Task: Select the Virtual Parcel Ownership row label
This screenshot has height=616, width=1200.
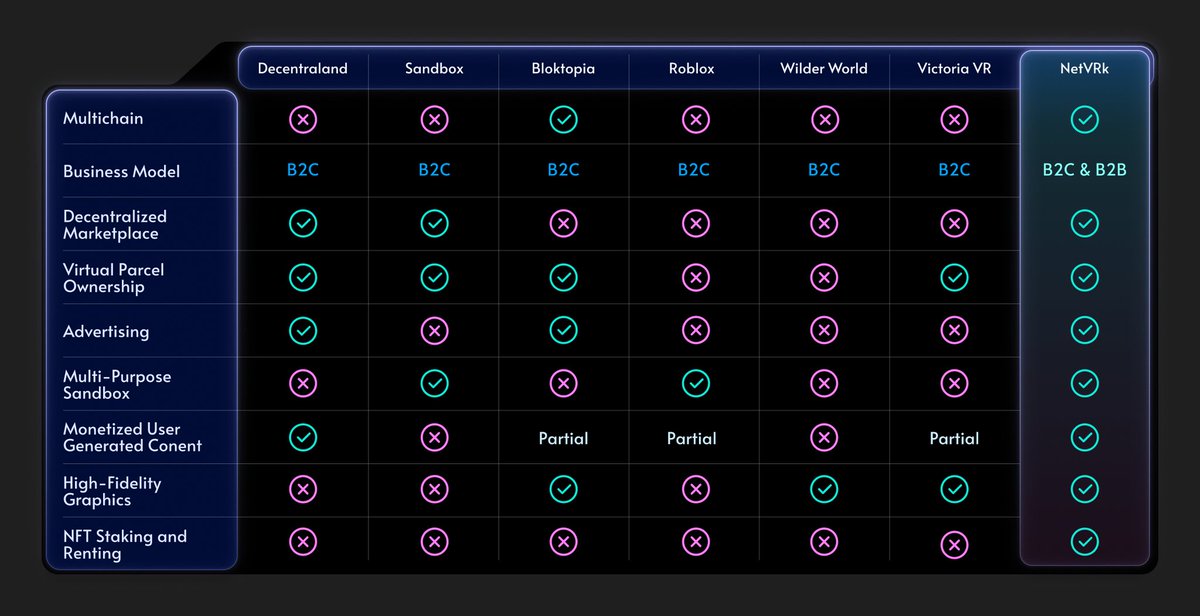Action: 114,278
